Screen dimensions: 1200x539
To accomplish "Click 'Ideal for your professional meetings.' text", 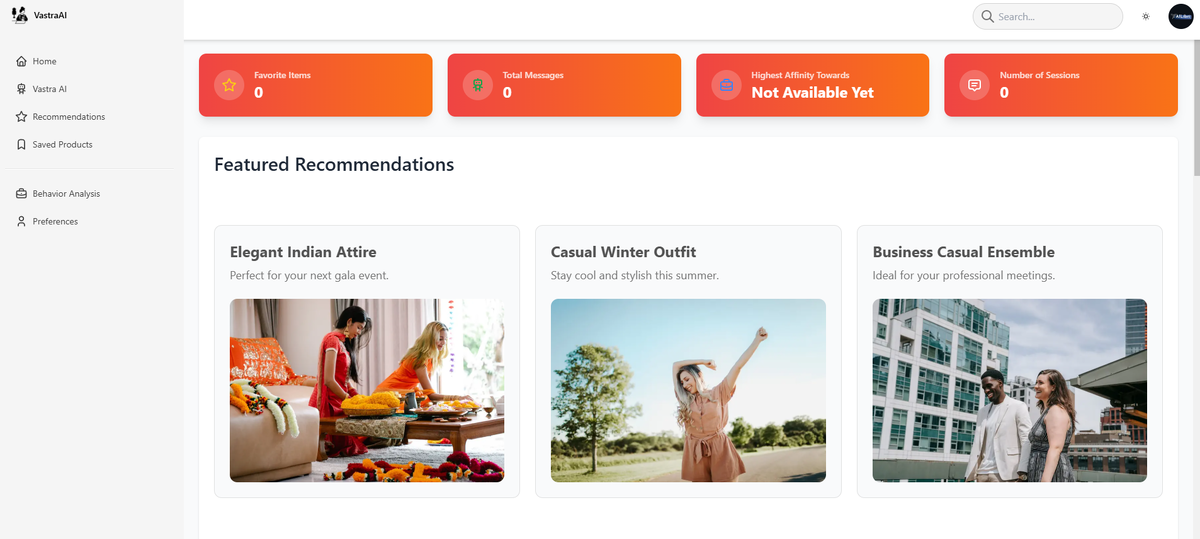I will click(x=964, y=276).
